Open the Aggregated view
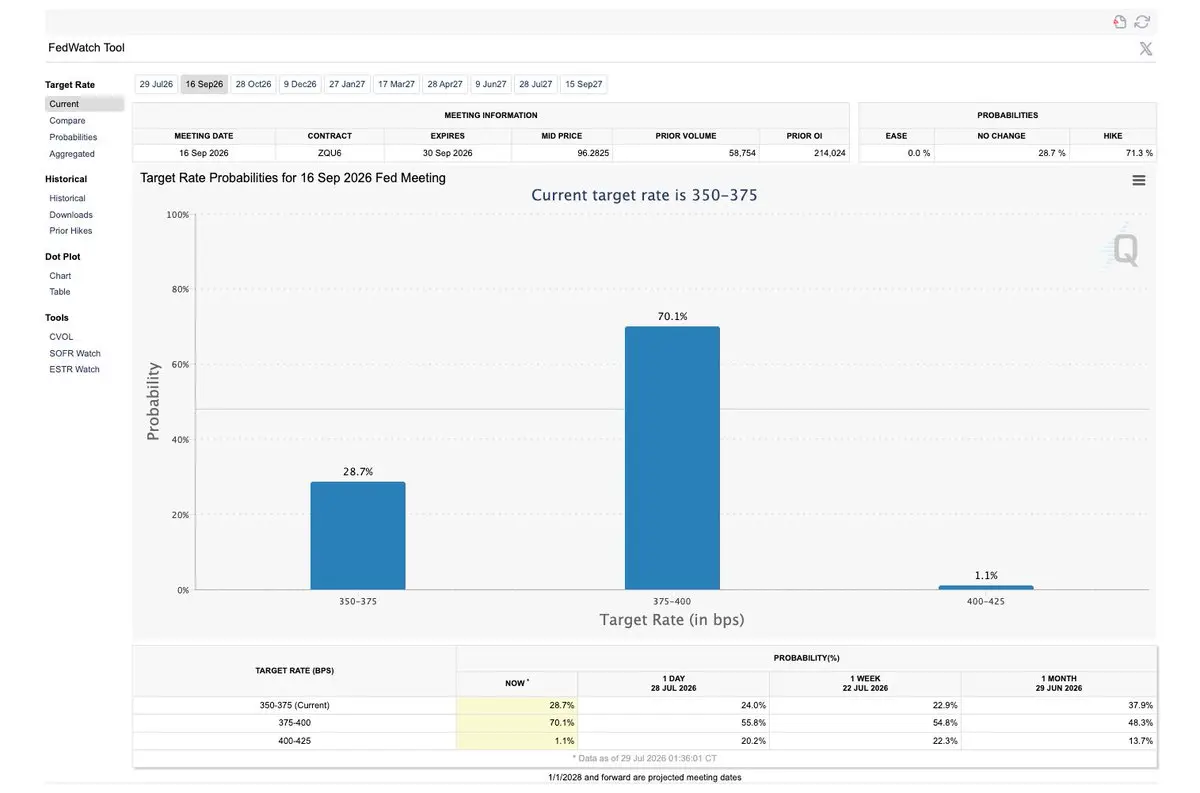Viewport: 1200px width, 793px height. (x=72, y=154)
